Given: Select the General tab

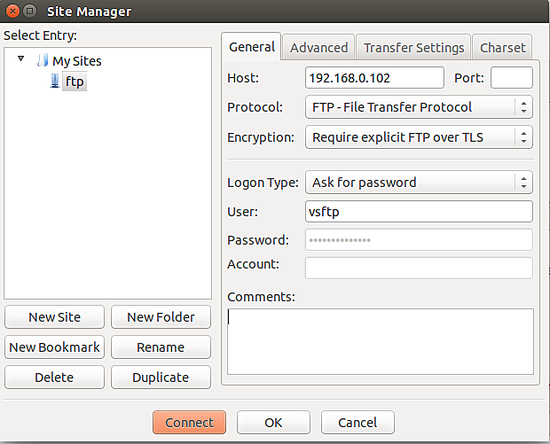Looking at the screenshot, I should click(x=251, y=47).
